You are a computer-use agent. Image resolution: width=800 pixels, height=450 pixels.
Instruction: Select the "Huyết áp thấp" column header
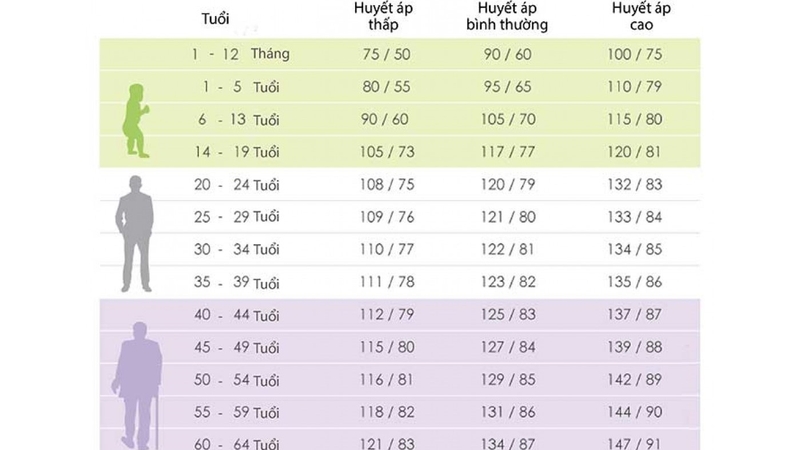click(x=385, y=18)
